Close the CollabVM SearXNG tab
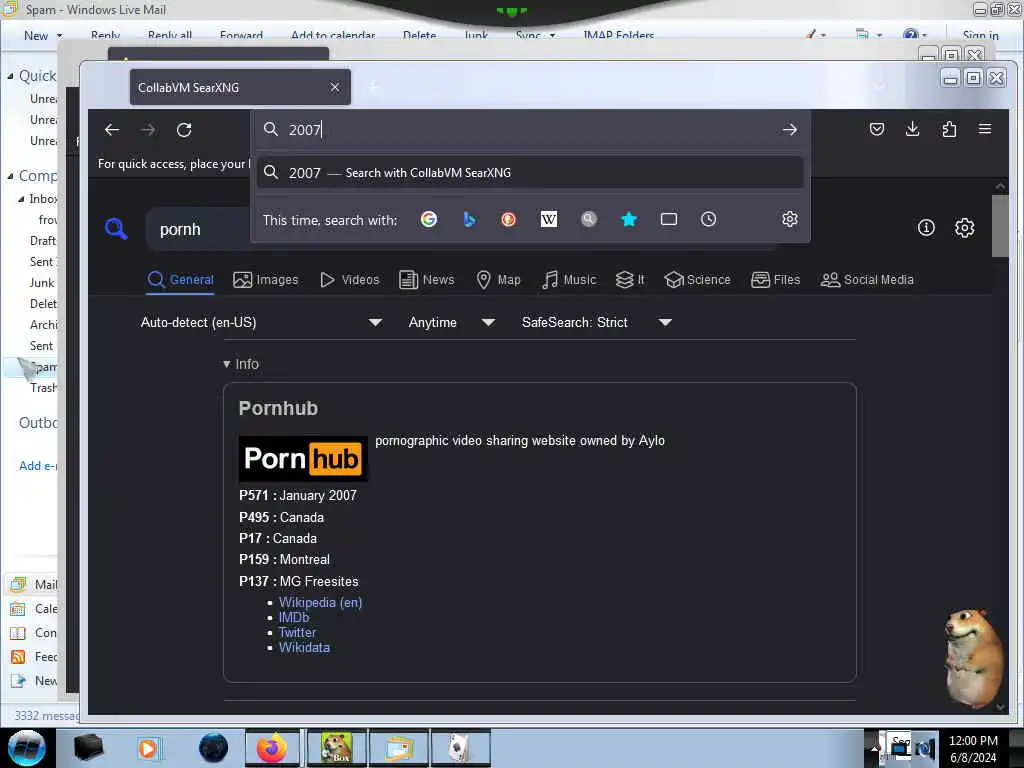Viewport: 1024px width, 768px height. [334, 87]
